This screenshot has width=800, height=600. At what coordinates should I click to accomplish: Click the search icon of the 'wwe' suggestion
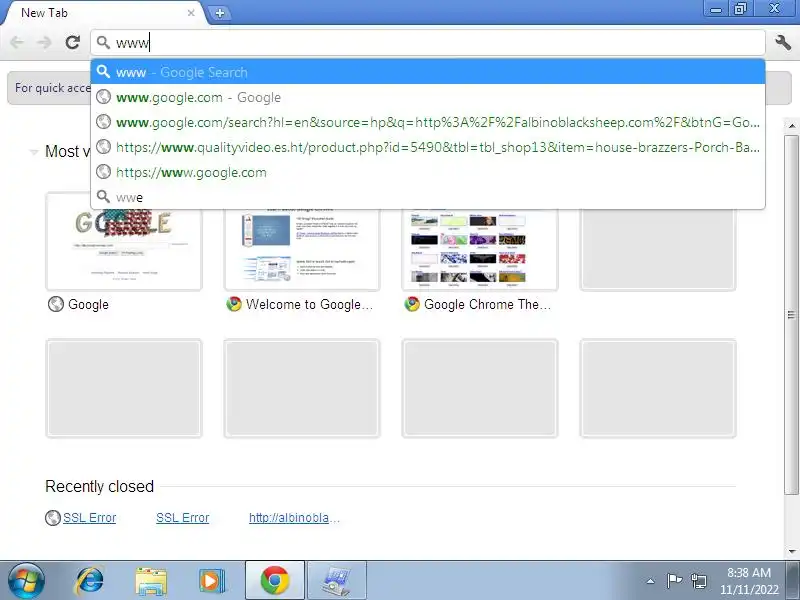pyautogui.click(x=104, y=196)
